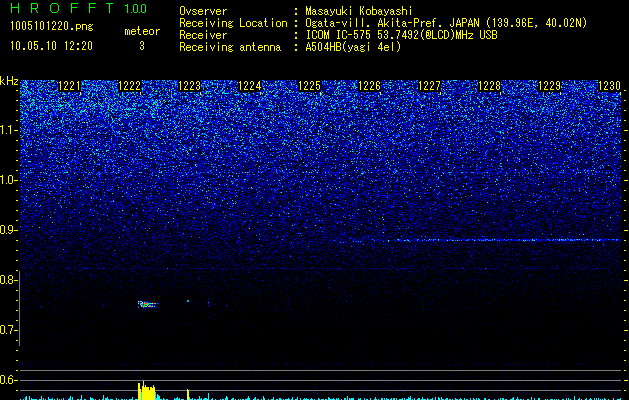Click the HROFFT 1.0.0 title text
Viewport: 629px width, 400px height.
78,8
